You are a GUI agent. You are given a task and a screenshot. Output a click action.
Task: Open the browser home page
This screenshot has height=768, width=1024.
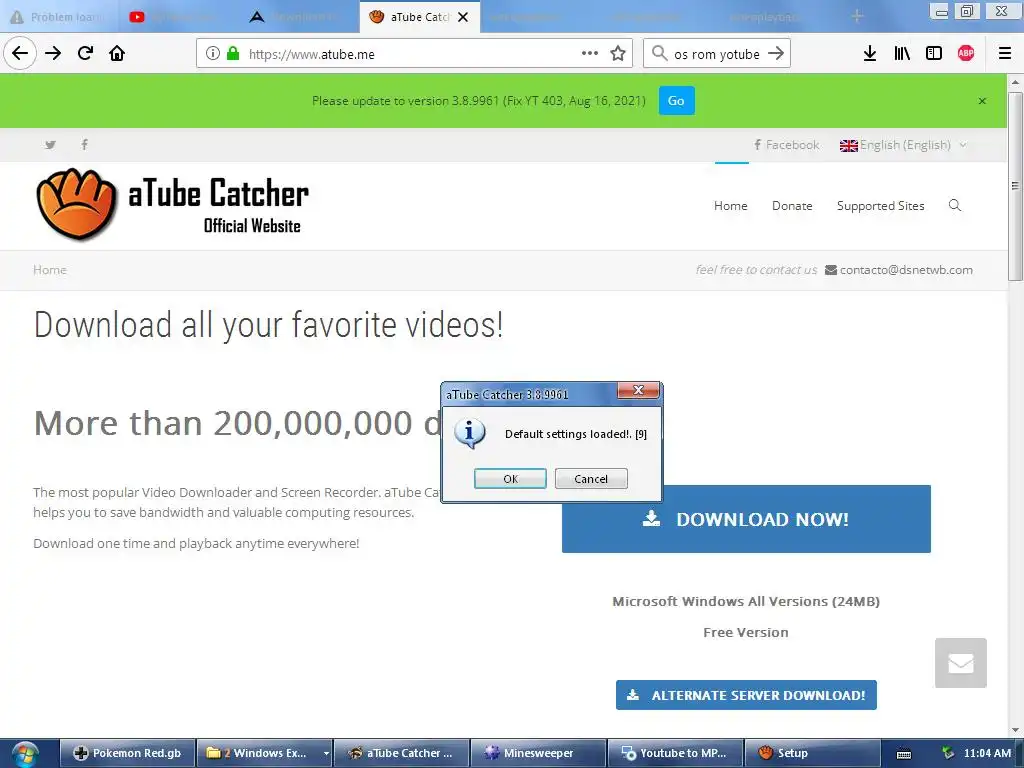[117, 54]
